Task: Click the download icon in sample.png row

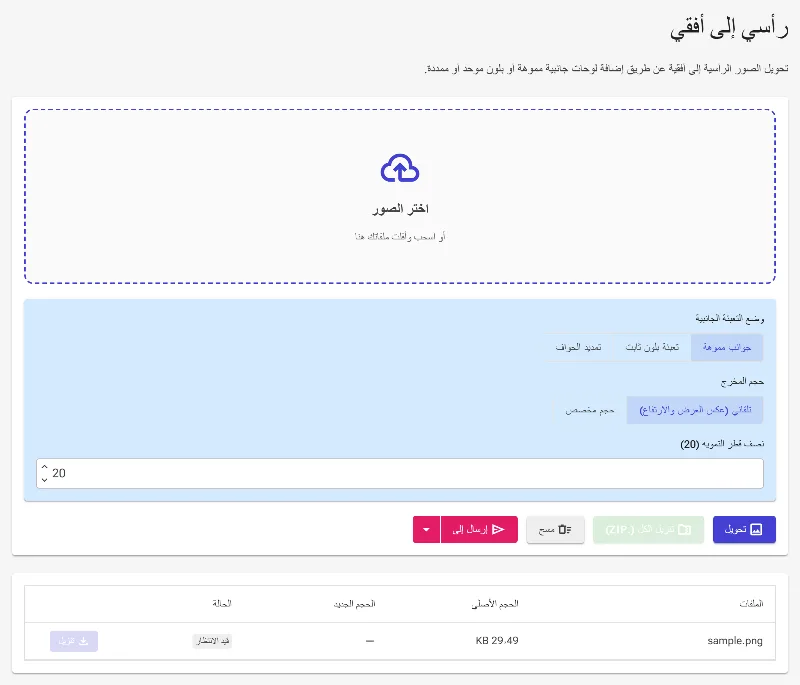Action: point(84,641)
